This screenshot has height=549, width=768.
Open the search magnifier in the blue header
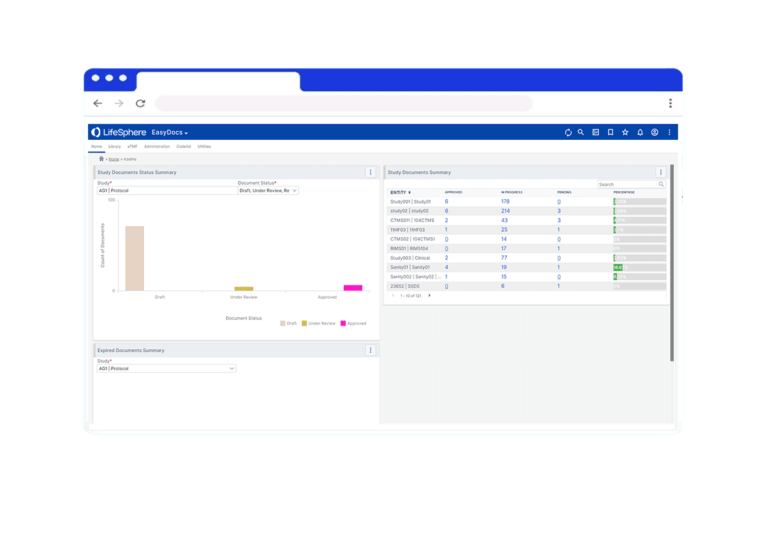581,132
